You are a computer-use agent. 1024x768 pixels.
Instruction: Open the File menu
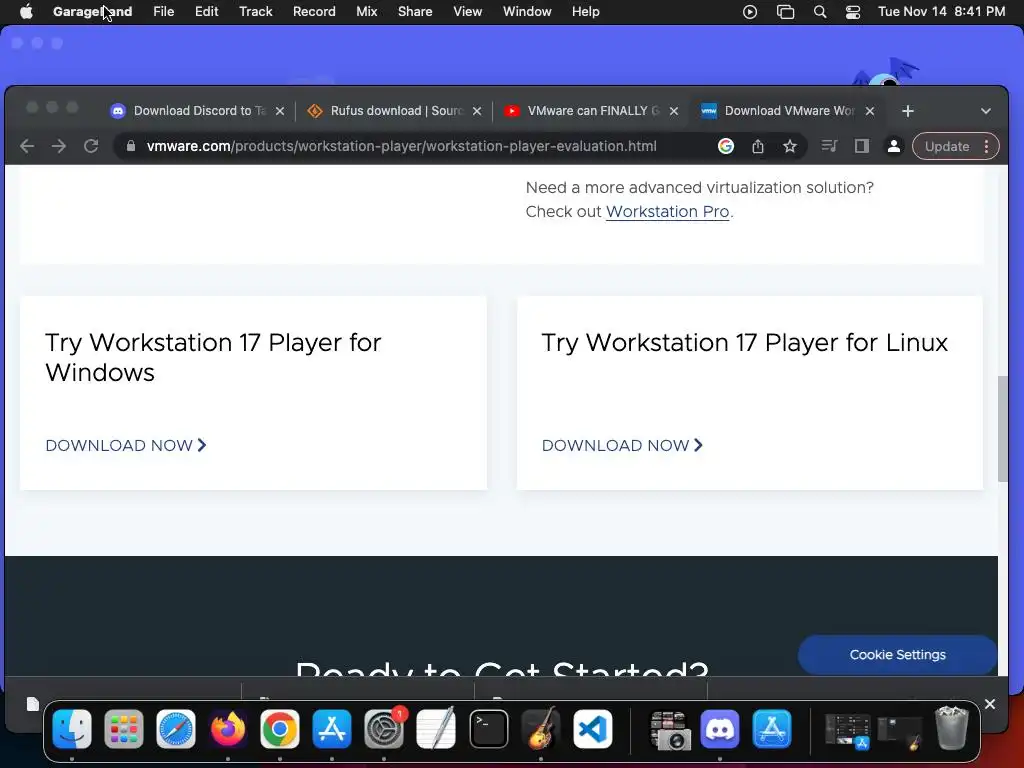pos(163,12)
